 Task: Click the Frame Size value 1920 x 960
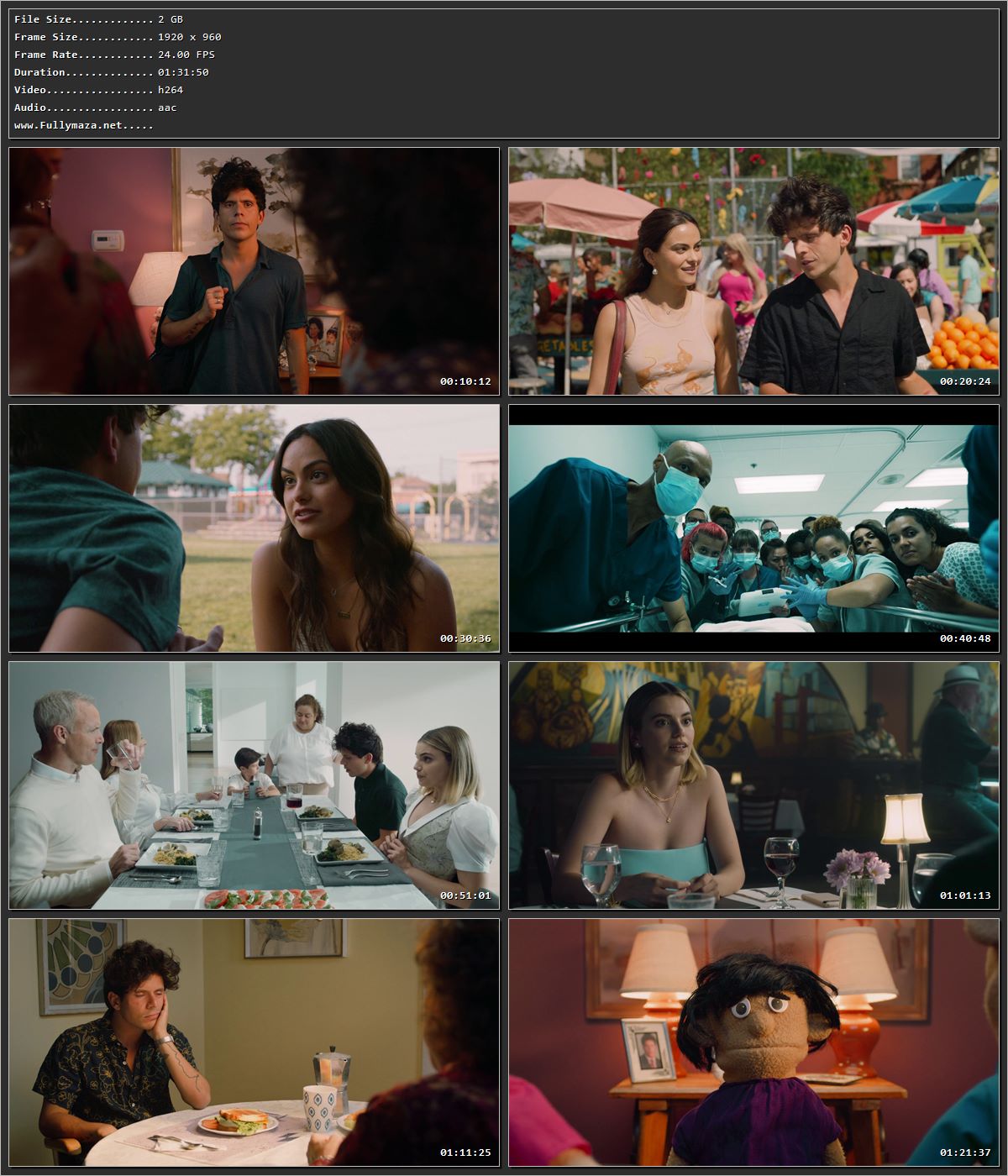click(x=190, y=37)
